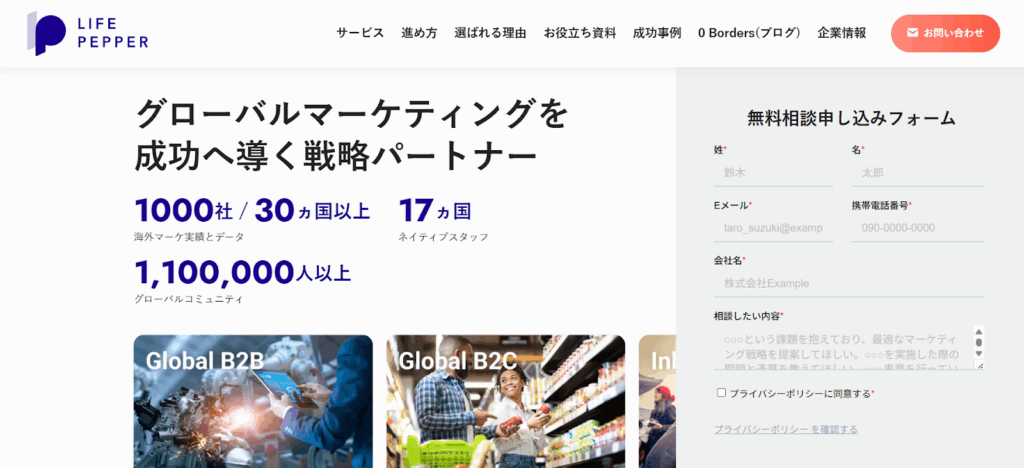1024x468 pixels.
Task: Select 企業情報 in the header
Action: (x=842, y=33)
